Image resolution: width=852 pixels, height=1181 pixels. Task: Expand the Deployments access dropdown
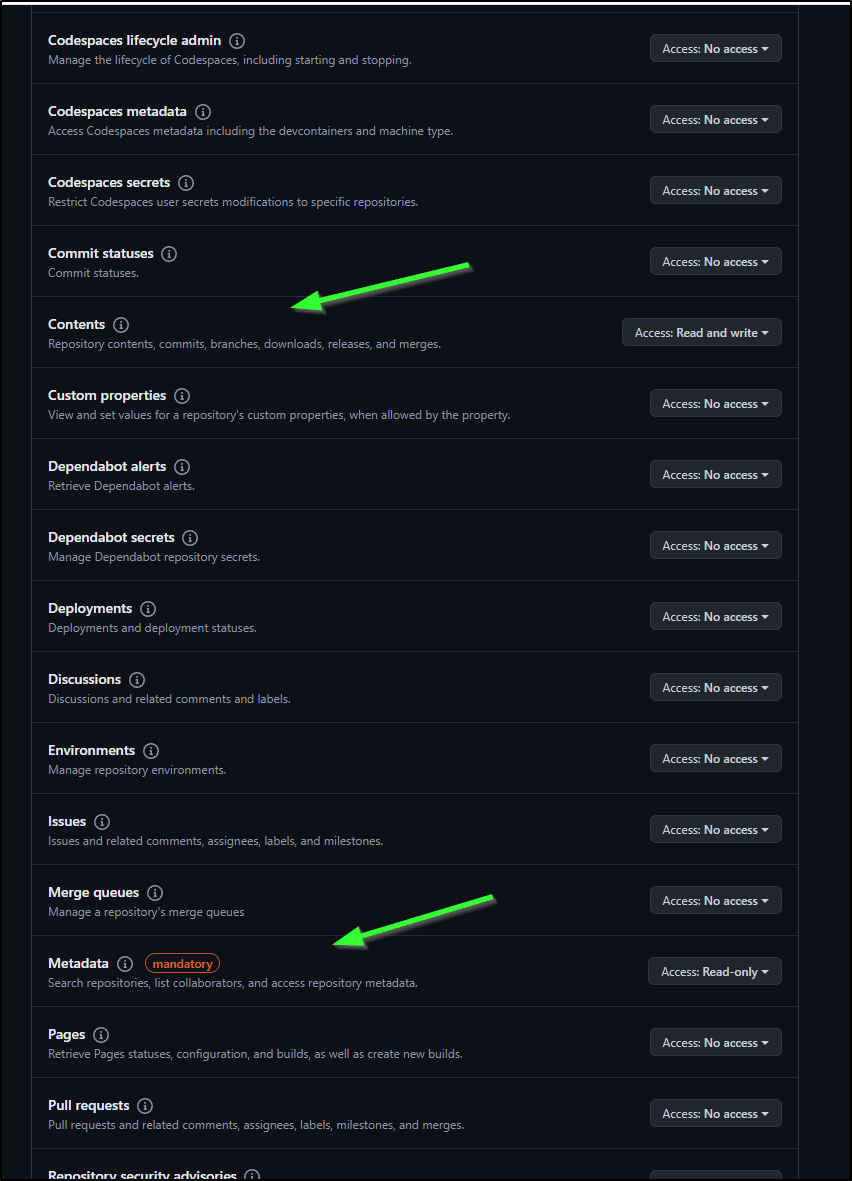[716, 616]
